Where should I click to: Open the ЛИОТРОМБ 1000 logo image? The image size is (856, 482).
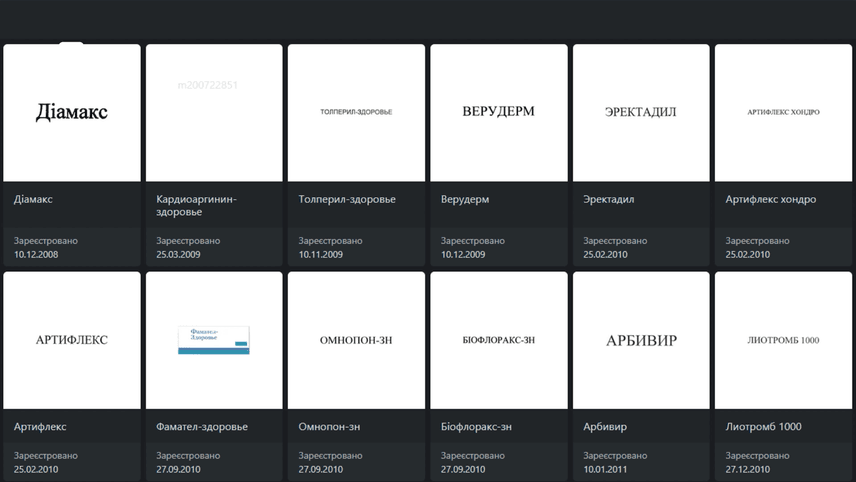tap(783, 340)
